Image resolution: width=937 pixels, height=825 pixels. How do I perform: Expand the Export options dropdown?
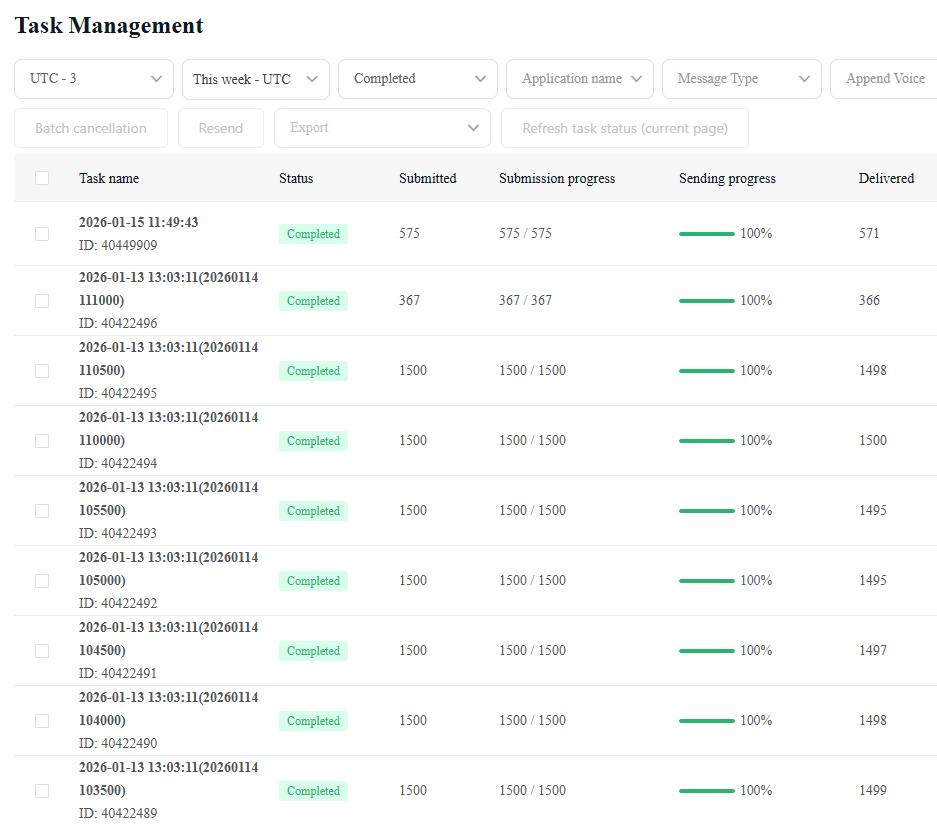[382, 128]
